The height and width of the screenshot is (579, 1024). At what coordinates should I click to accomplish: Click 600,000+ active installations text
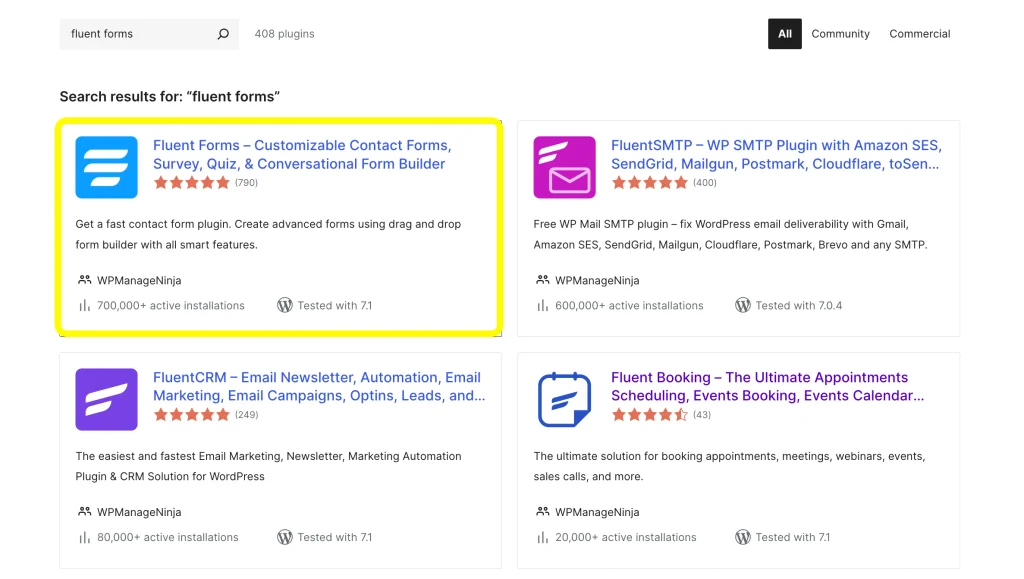pos(629,305)
